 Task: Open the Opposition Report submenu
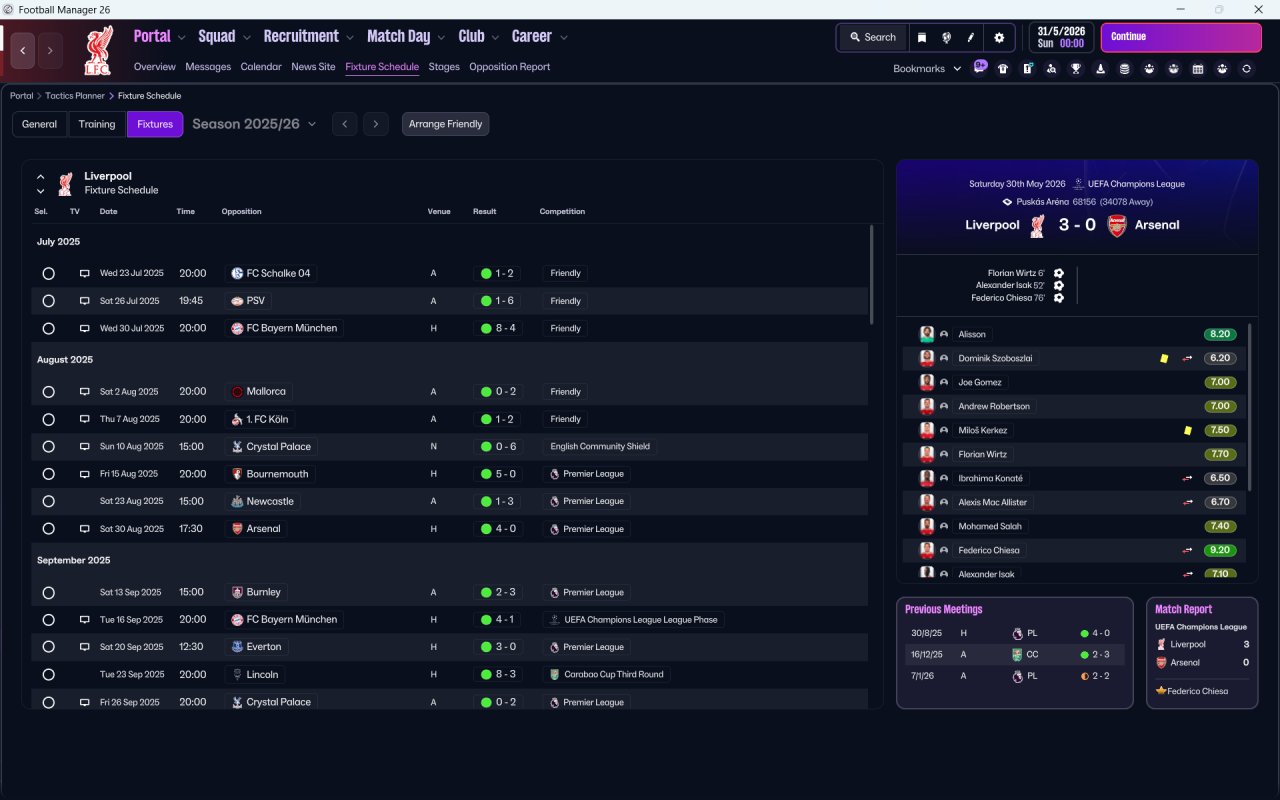coord(509,67)
